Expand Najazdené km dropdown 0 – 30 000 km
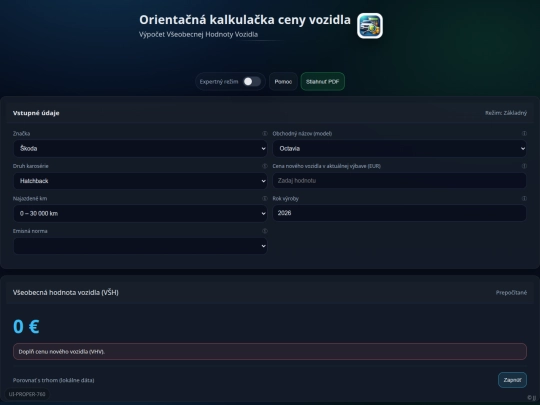This screenshot has height=405, width=540. [140, 214]
